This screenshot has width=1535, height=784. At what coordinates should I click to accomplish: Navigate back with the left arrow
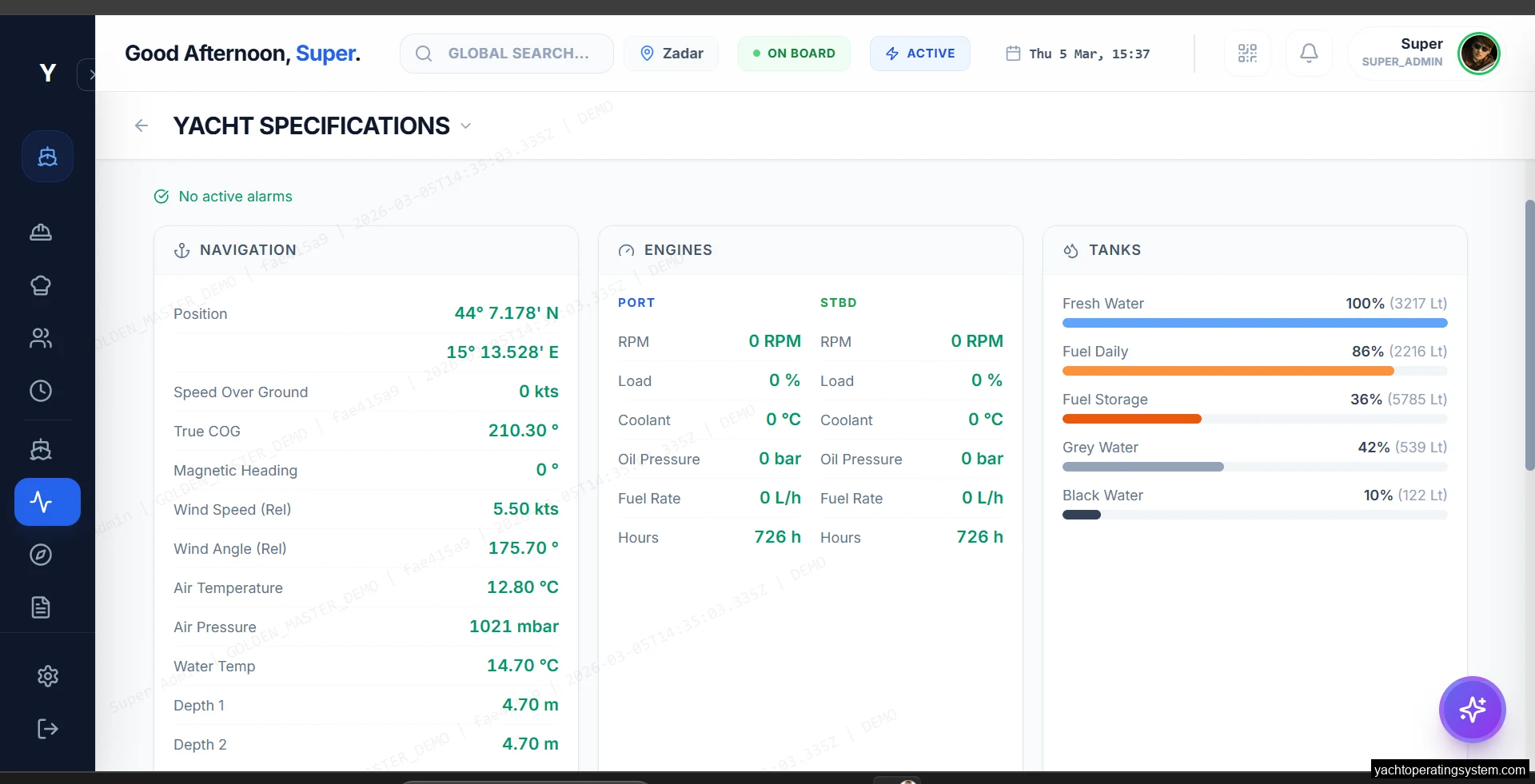coord(142,125)
